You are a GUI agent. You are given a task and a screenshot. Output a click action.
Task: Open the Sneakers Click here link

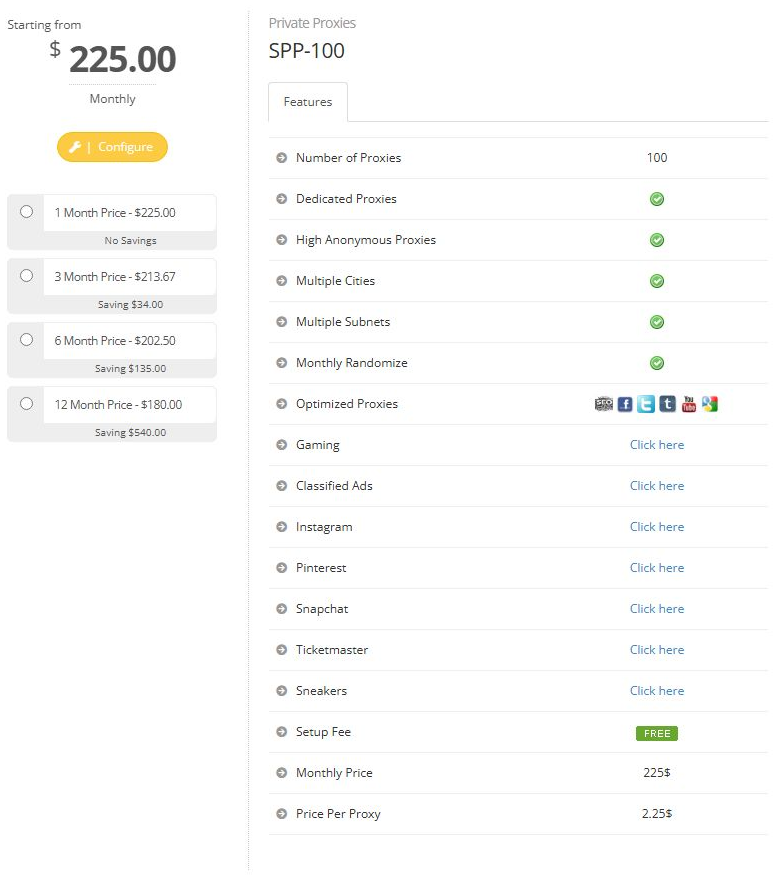click(x=657, y=691)
